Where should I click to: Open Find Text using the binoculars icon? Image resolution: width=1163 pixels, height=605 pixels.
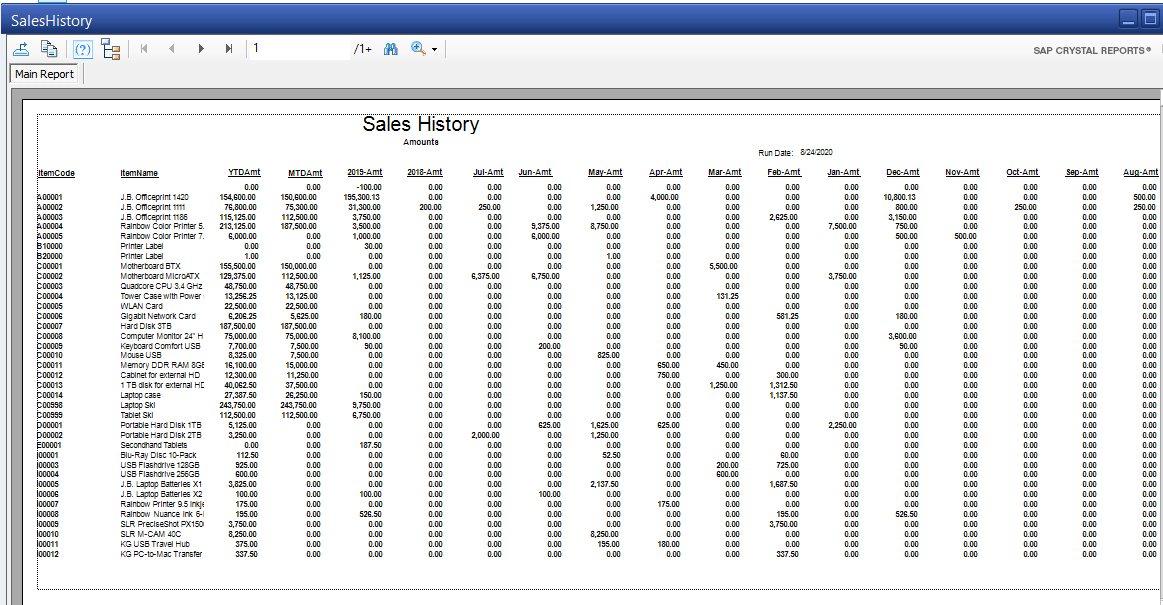[390, 48]
